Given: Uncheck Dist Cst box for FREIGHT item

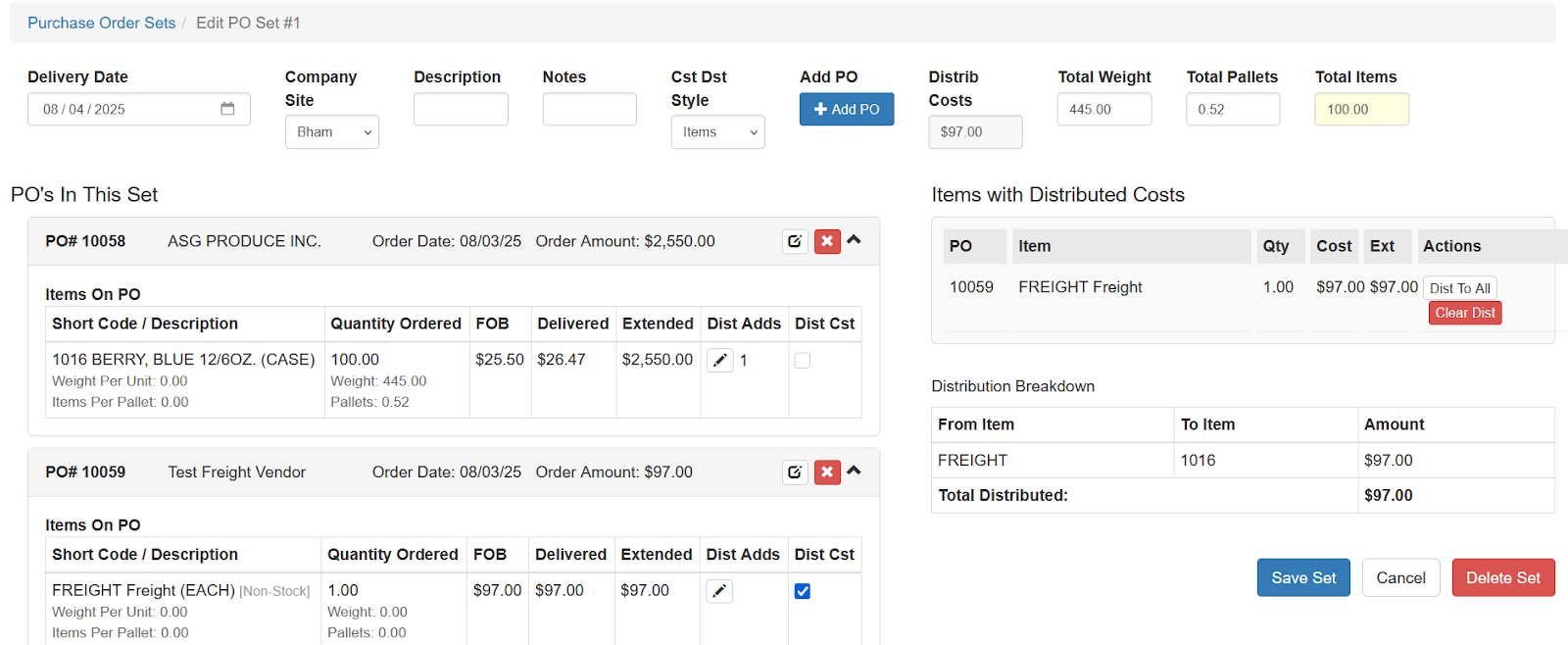Looking at the screenshot, I should point(803,591).
